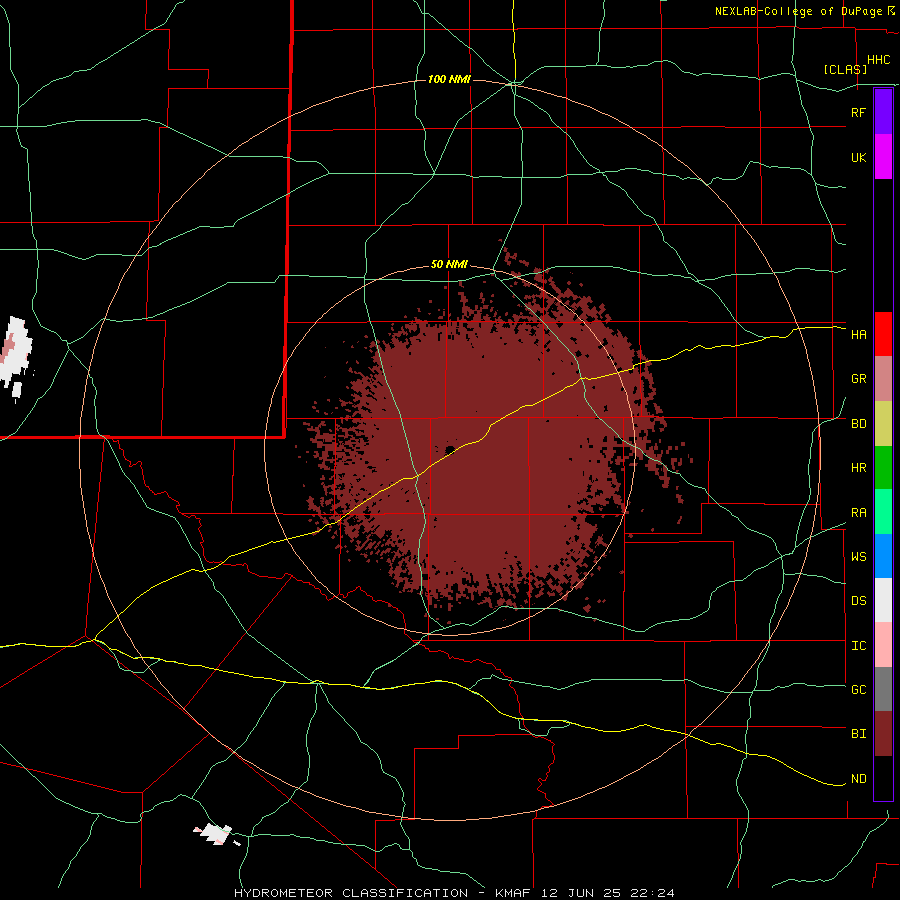Click the gray GC legend swatch
The image size is (900, 900).
point(883,689)
